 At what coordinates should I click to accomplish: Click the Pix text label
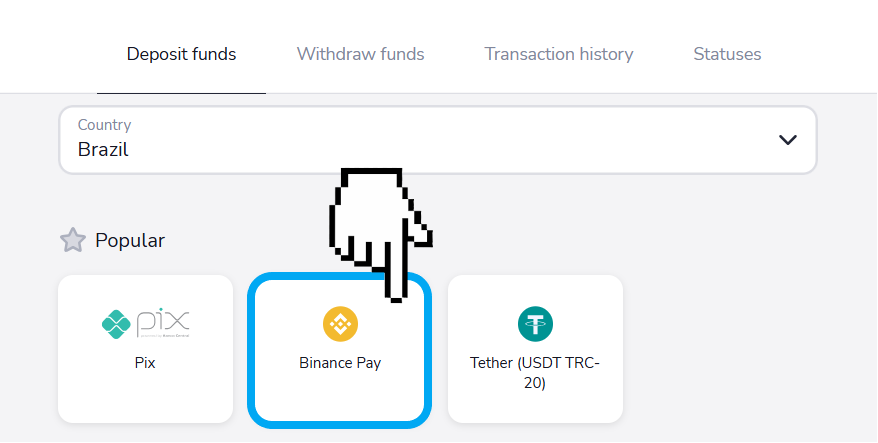tap(145, 363)
